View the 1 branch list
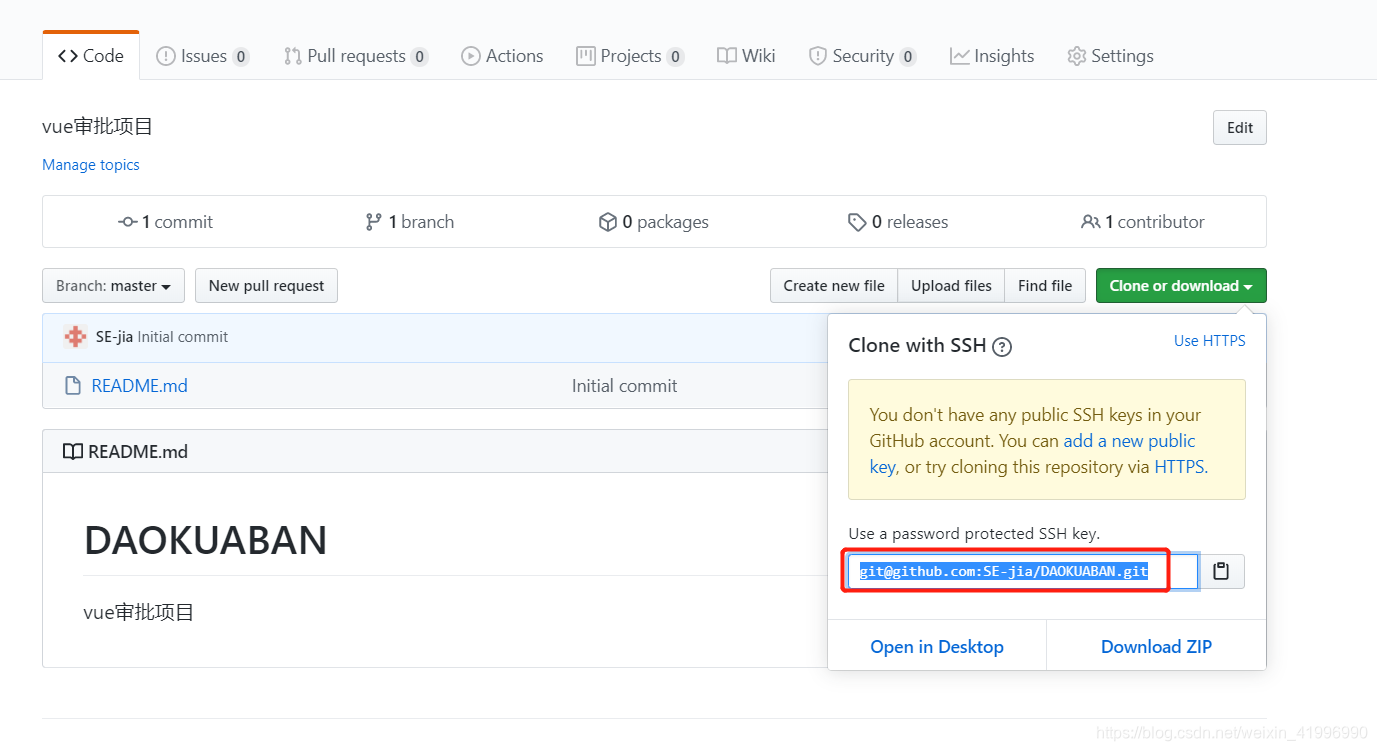1377x751 pixels. tap(409, 222)
